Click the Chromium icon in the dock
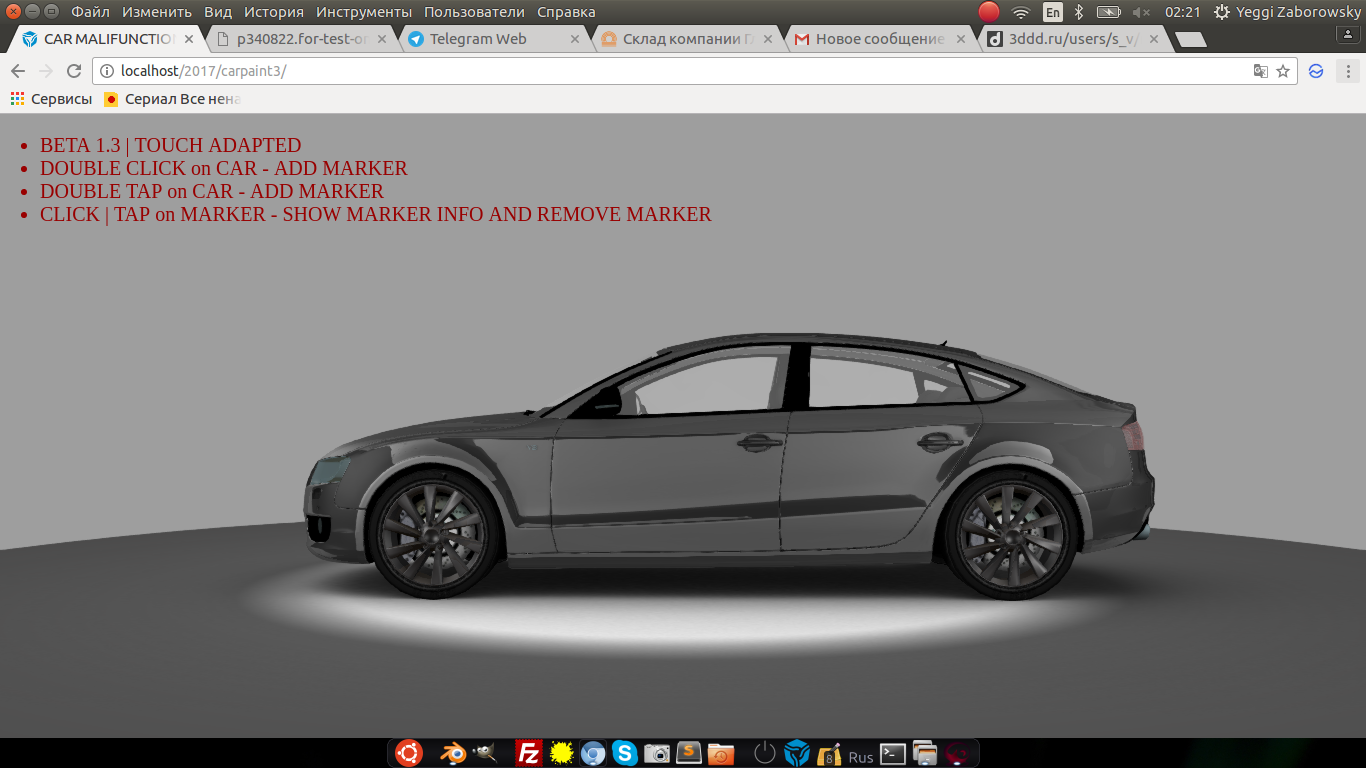The image size is (1366, 768). [x=593, y=753]
